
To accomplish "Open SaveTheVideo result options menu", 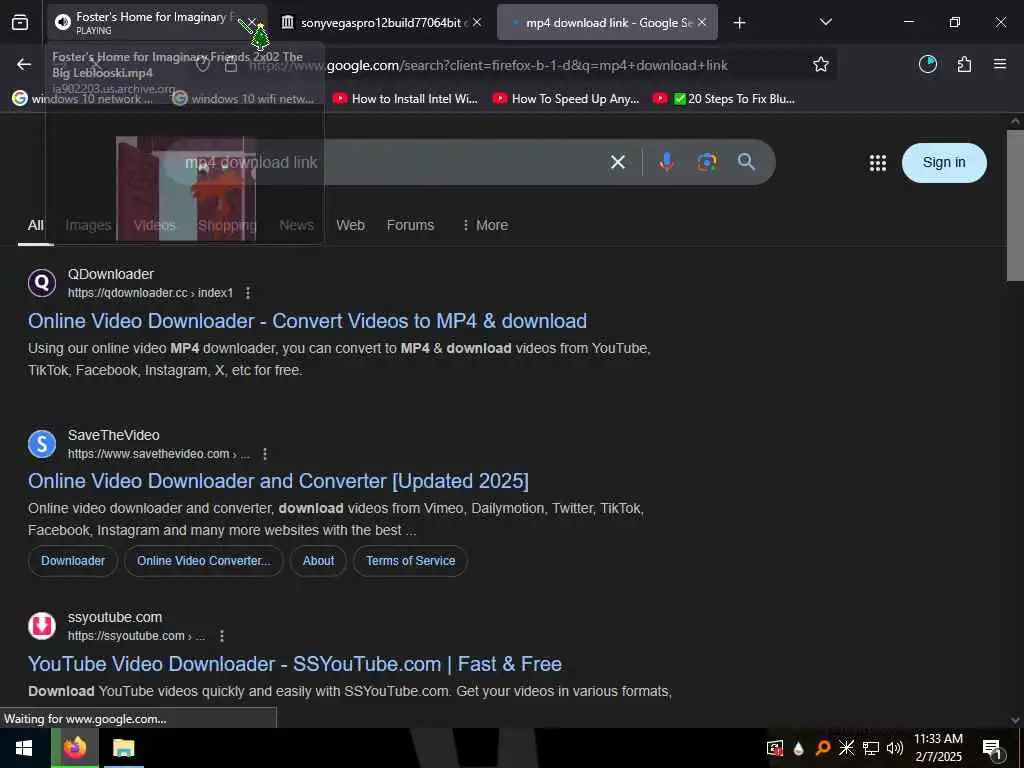I will pyautogui.click(x=264, y=454).
